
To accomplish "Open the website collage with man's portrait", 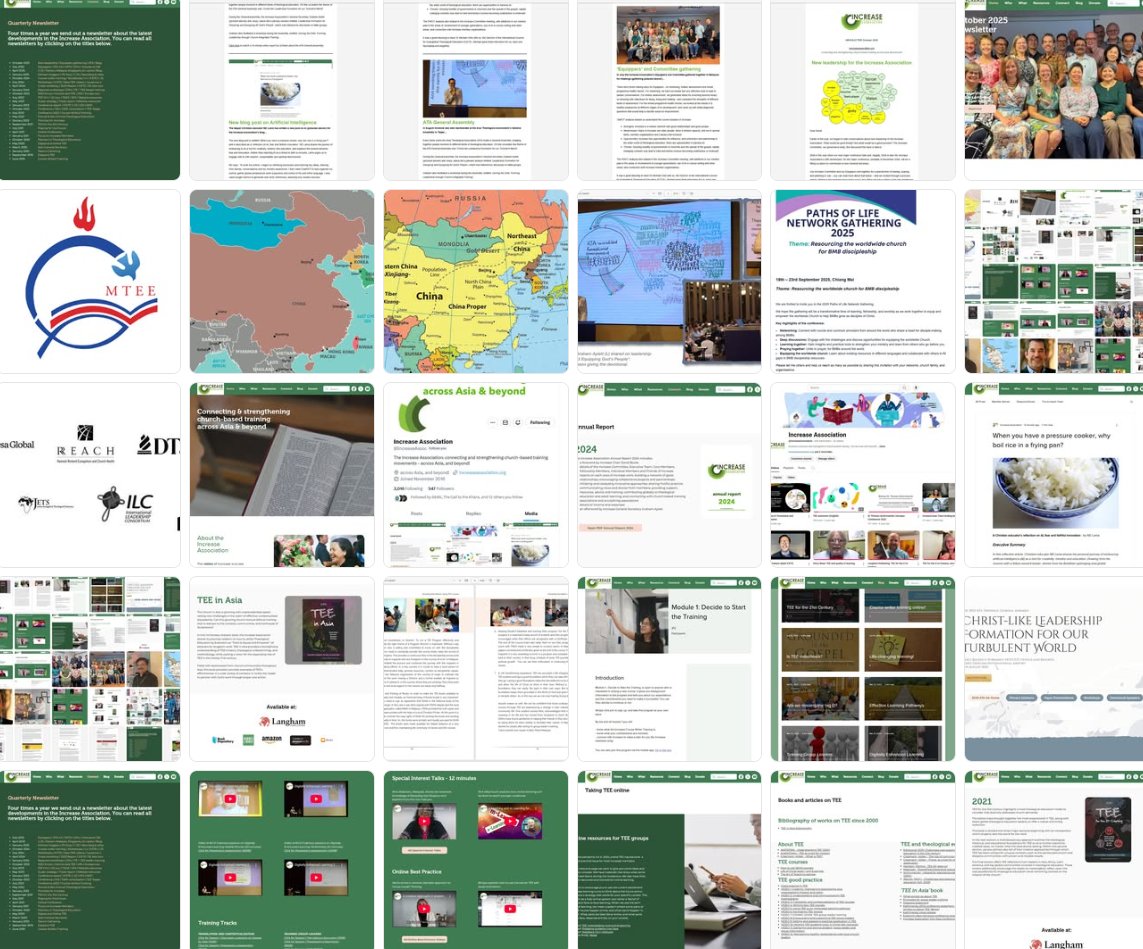I will click(x=1054, y=281).
